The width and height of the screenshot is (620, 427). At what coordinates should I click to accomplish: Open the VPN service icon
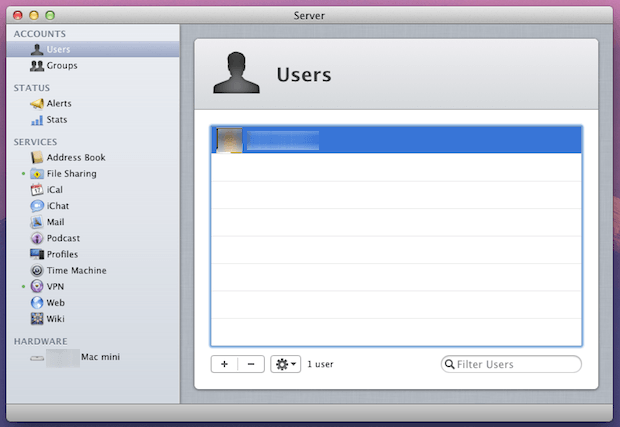click(x=37, y=286)
